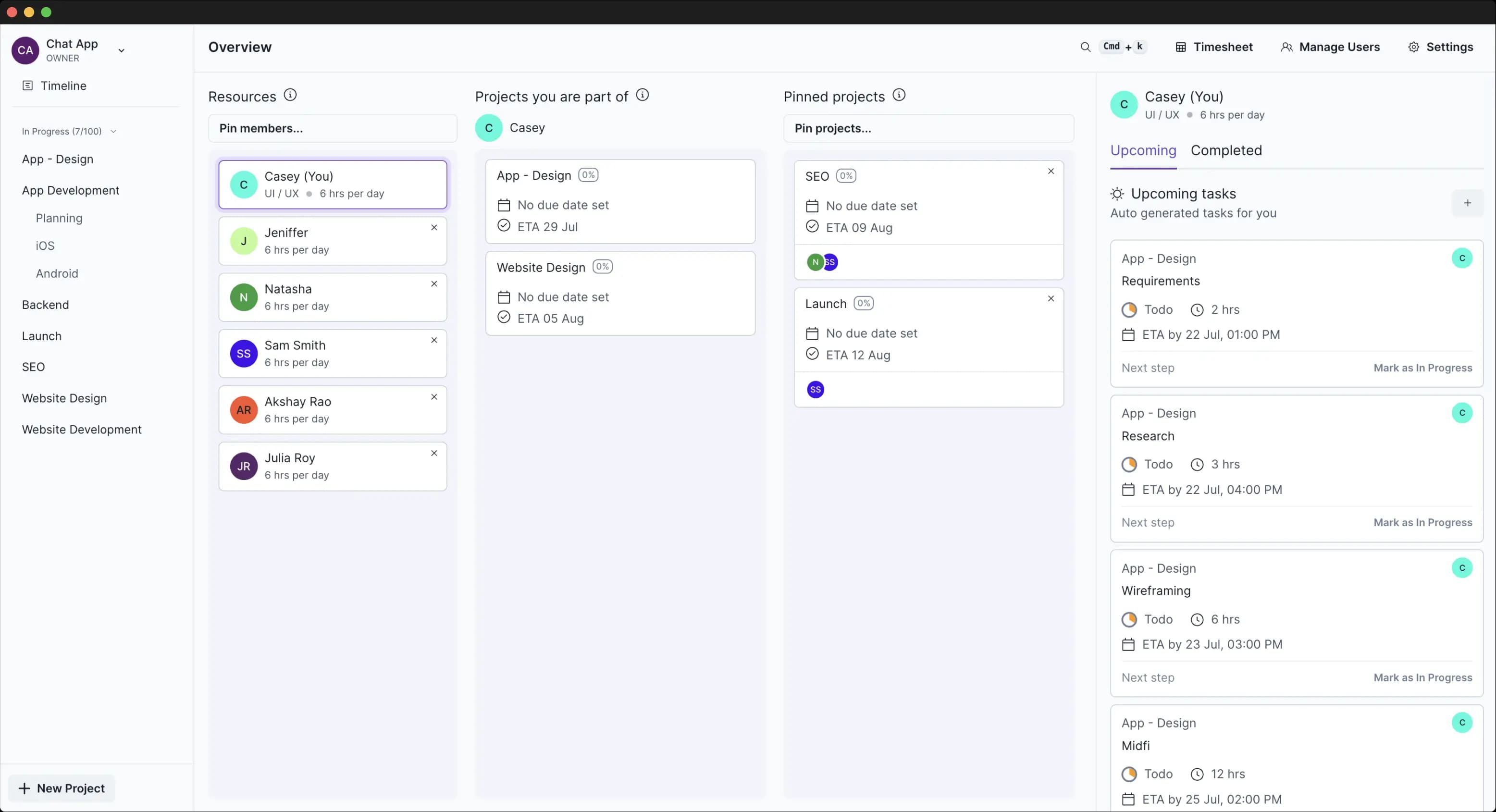This screenshot has width=1496, height=812.
Task: Click the upcoming tasks sparkle icon
Action: (x=1117, y=193)
